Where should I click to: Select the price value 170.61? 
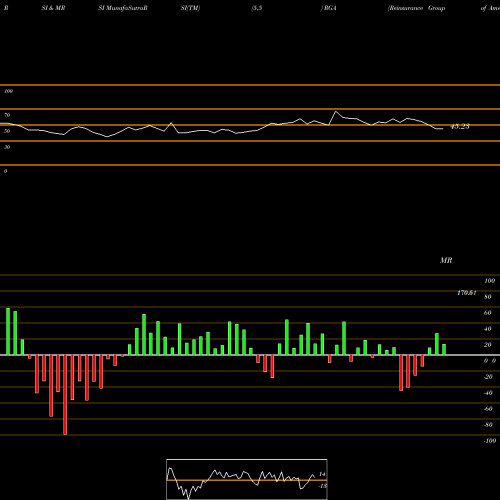click(467, 293)
